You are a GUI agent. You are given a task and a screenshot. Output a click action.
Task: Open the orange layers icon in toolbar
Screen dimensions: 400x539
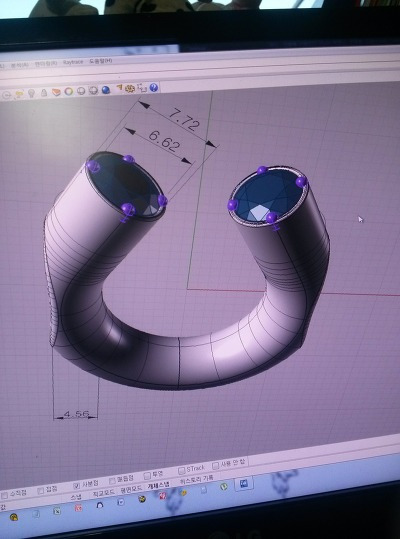pyautogui.click(x=56, y=92)
